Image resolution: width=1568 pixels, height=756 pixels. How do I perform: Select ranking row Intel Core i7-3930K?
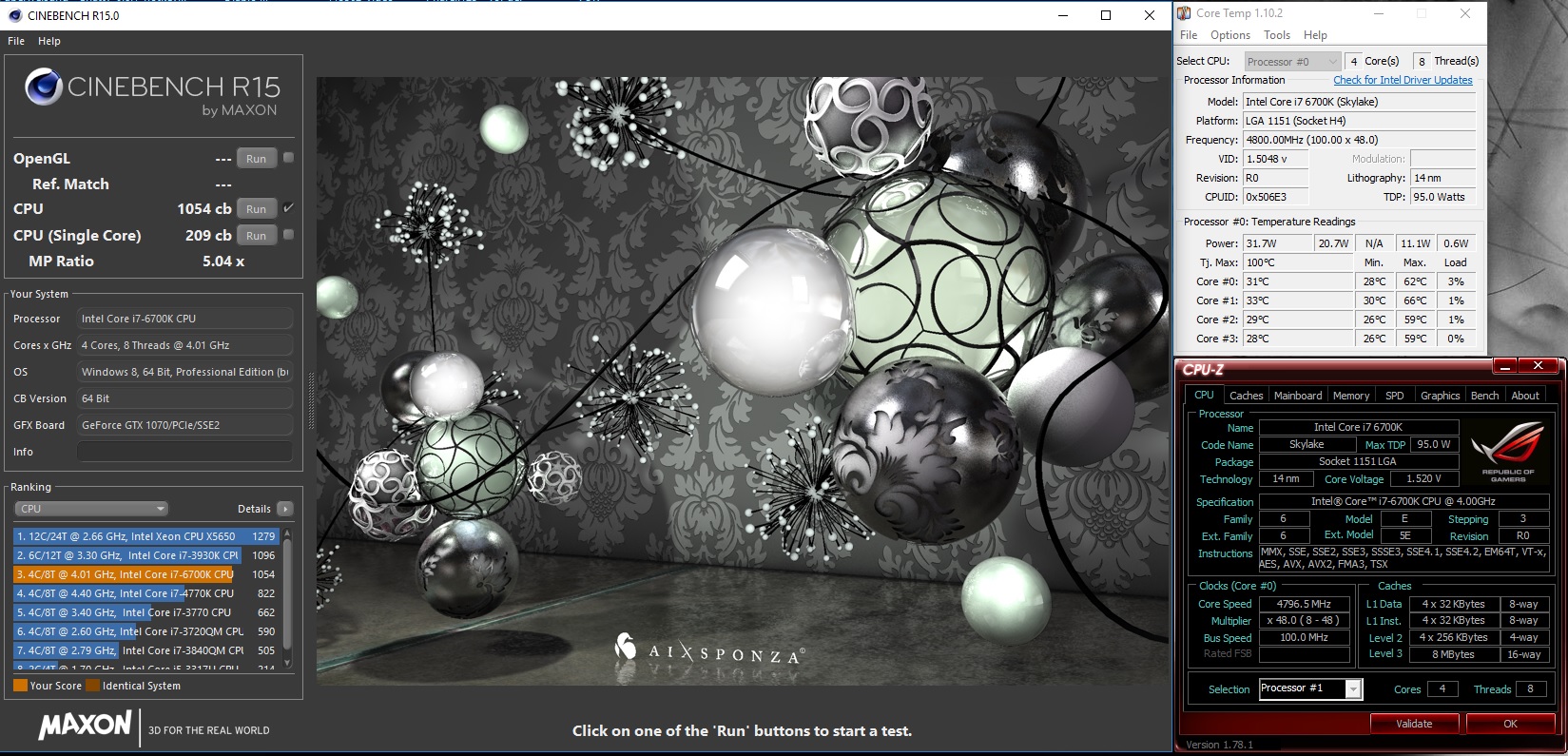pos(145,555)
